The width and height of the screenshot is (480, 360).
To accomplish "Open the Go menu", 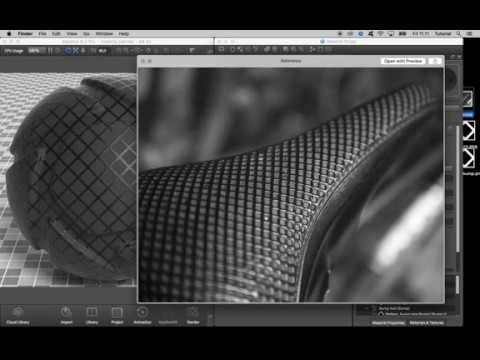I will [x=86, y=34].
